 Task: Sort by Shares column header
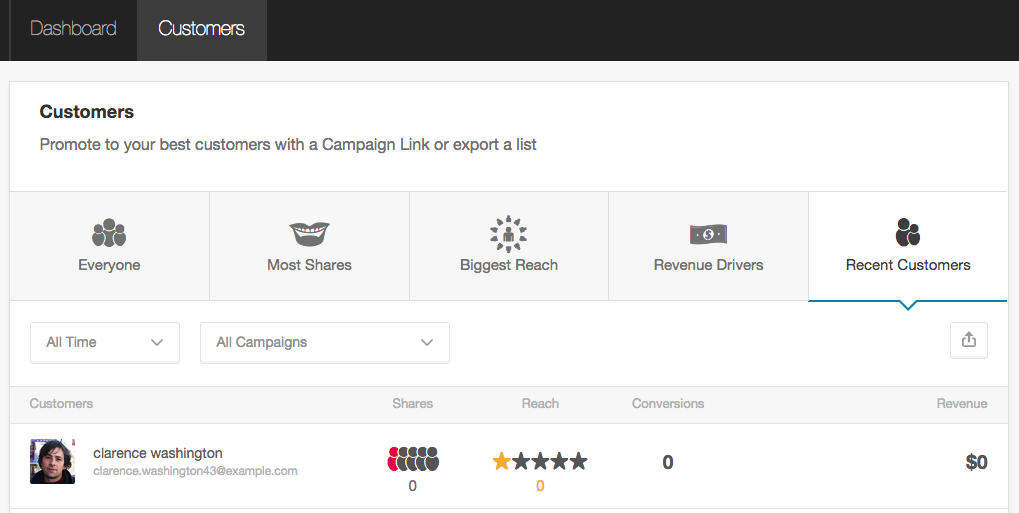point(412,404)
